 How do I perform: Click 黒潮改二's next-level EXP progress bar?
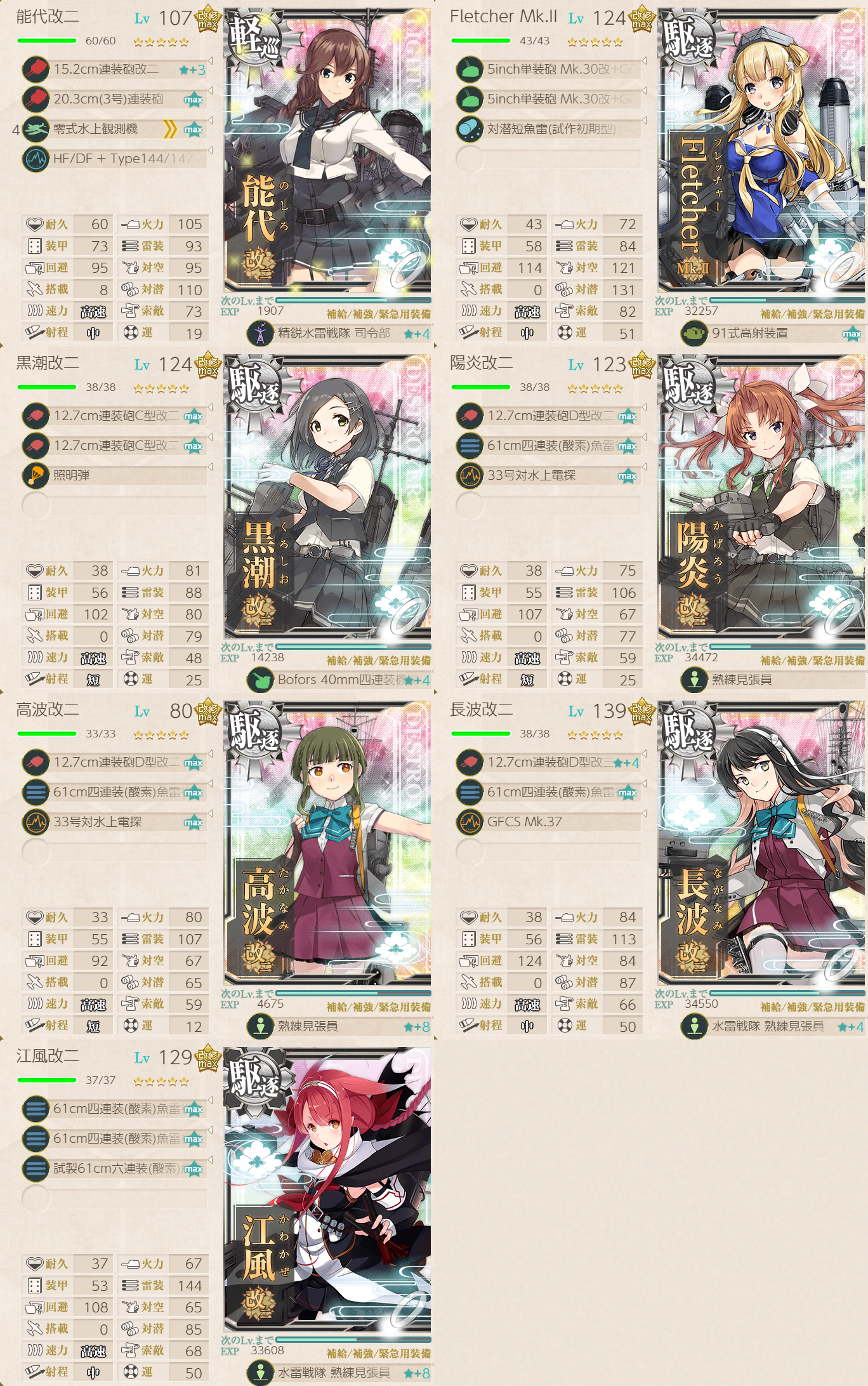353,647
